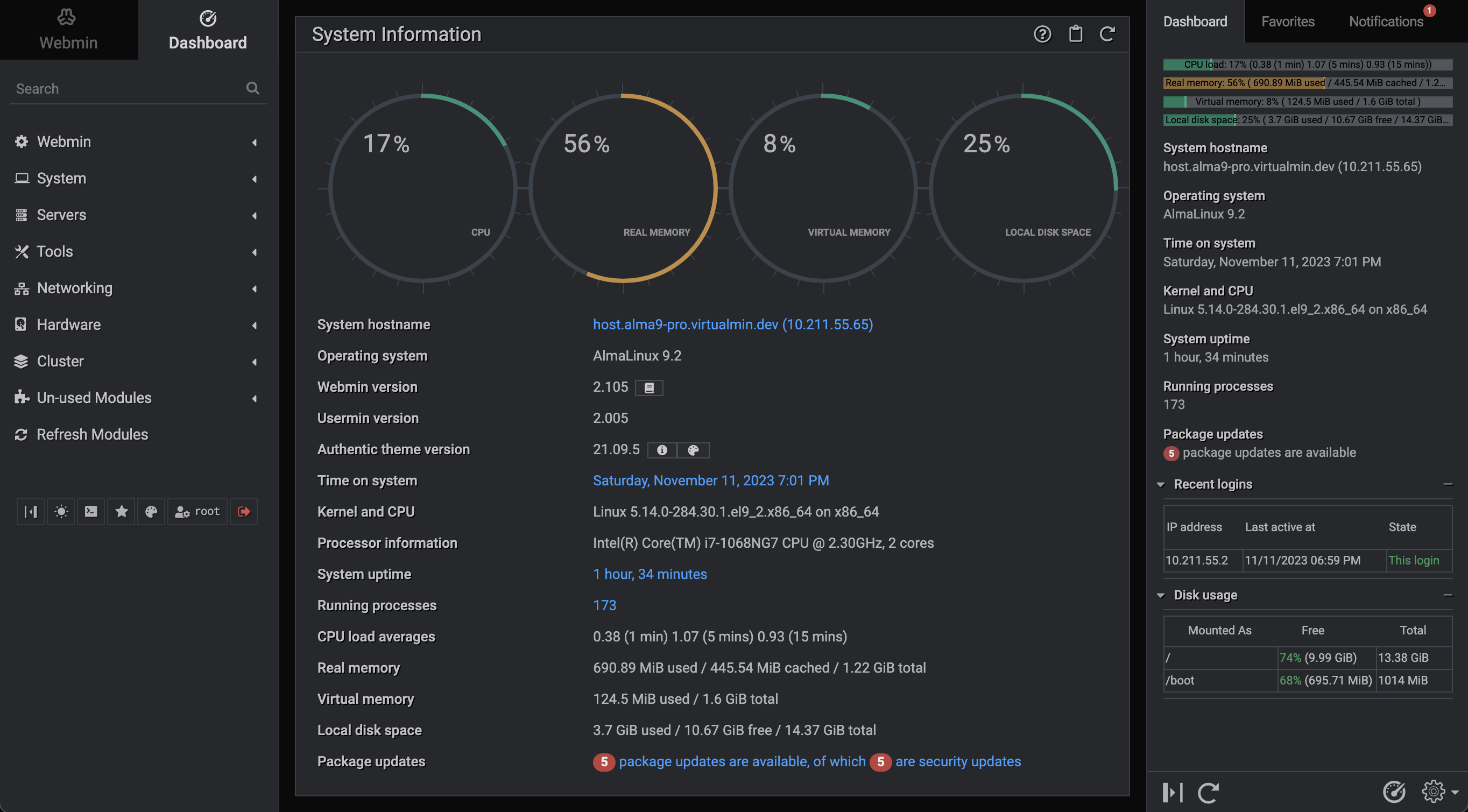The width and height of the screenshot is (1468, 812).
Task: Toggle day/night mode sun icon
Action: 61,511
